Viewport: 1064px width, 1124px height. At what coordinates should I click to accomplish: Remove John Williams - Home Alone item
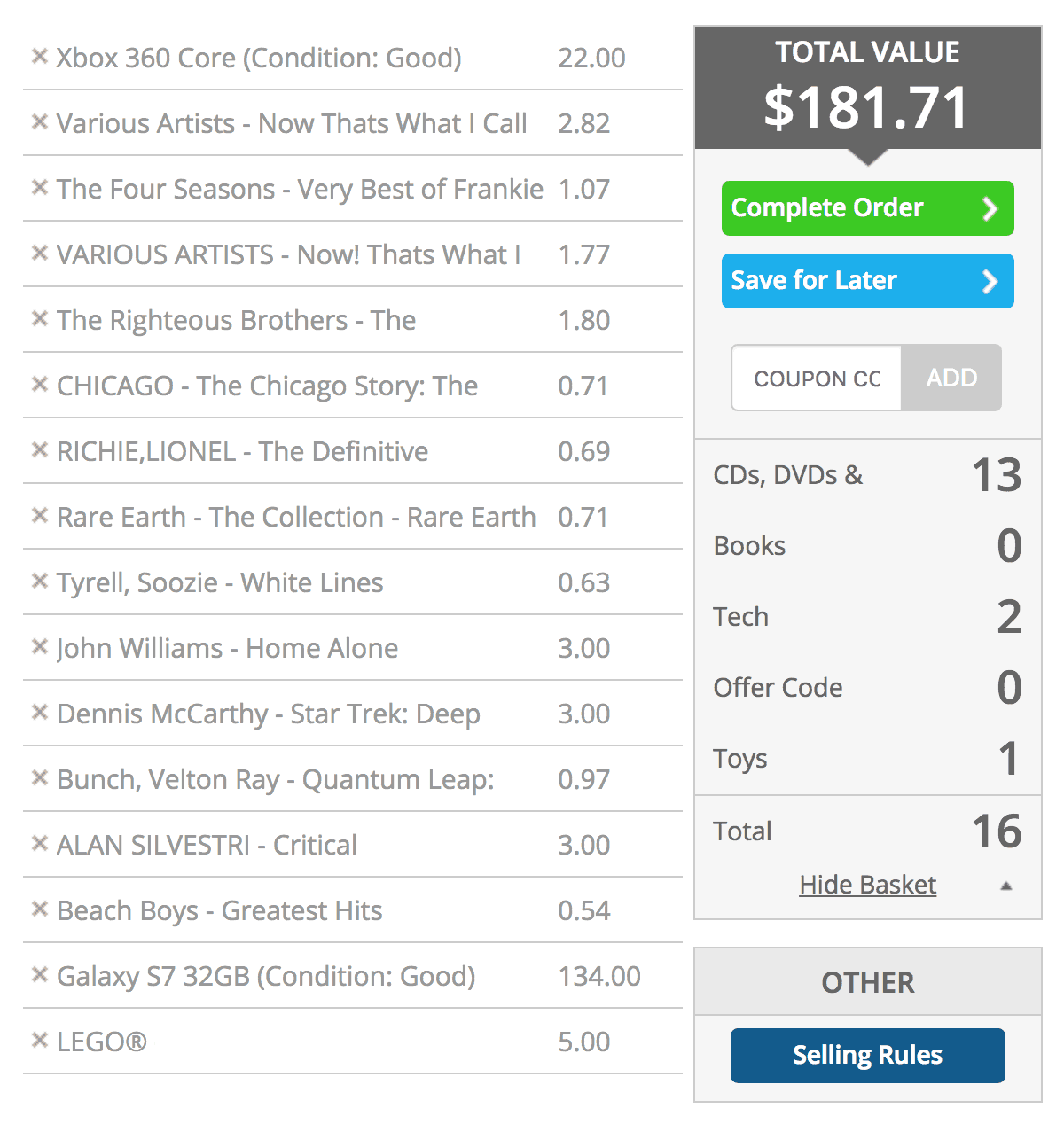39,647
